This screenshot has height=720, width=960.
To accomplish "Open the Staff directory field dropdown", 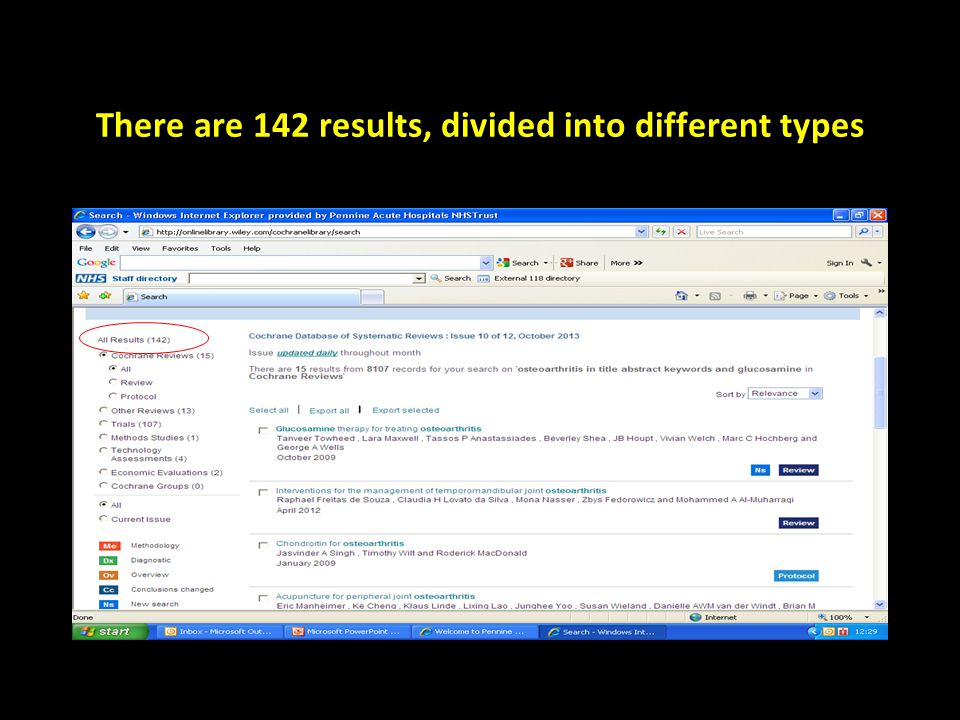I will pos(419,279).
